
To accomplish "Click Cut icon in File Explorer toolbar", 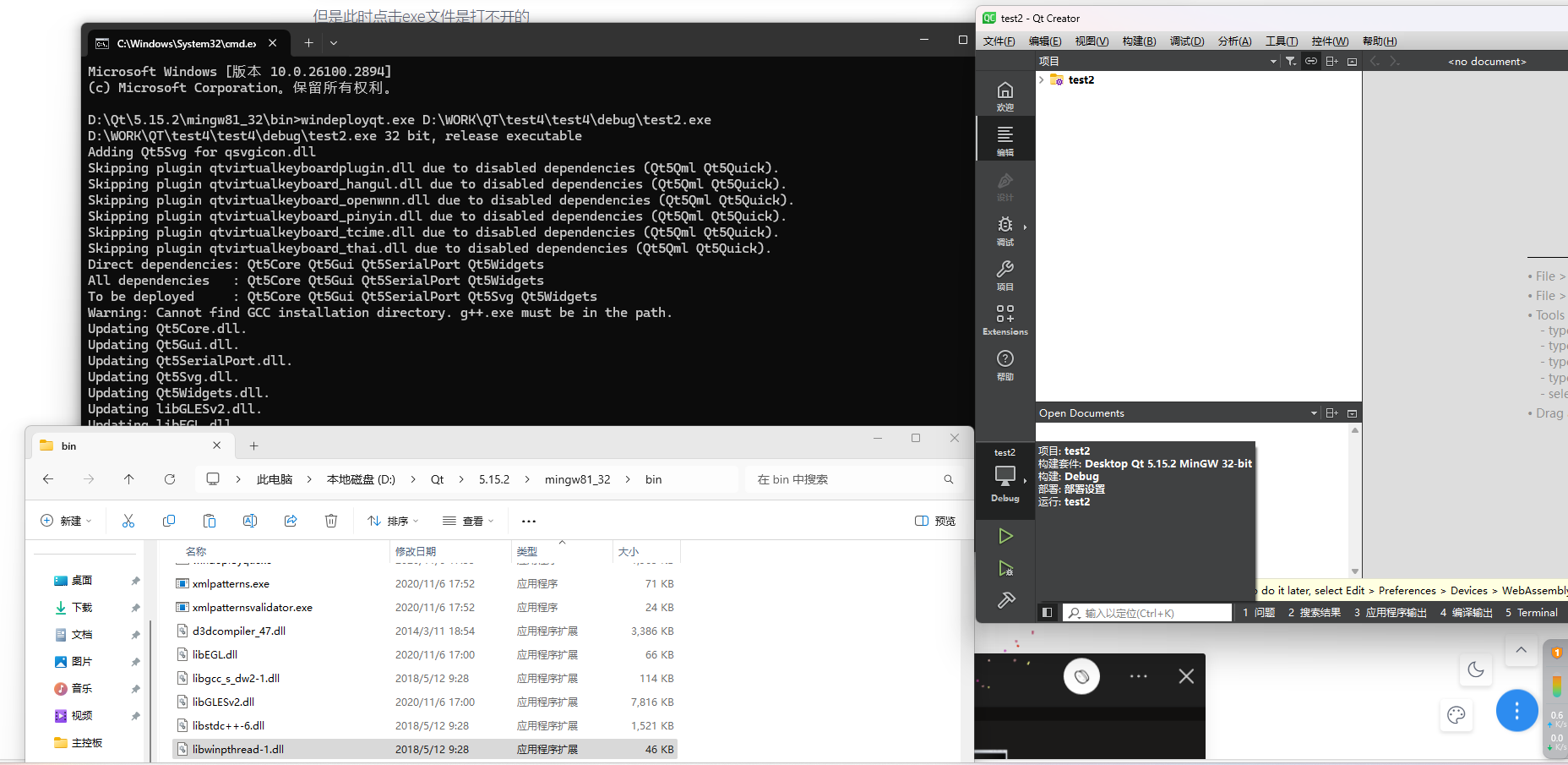I will 128,521.
